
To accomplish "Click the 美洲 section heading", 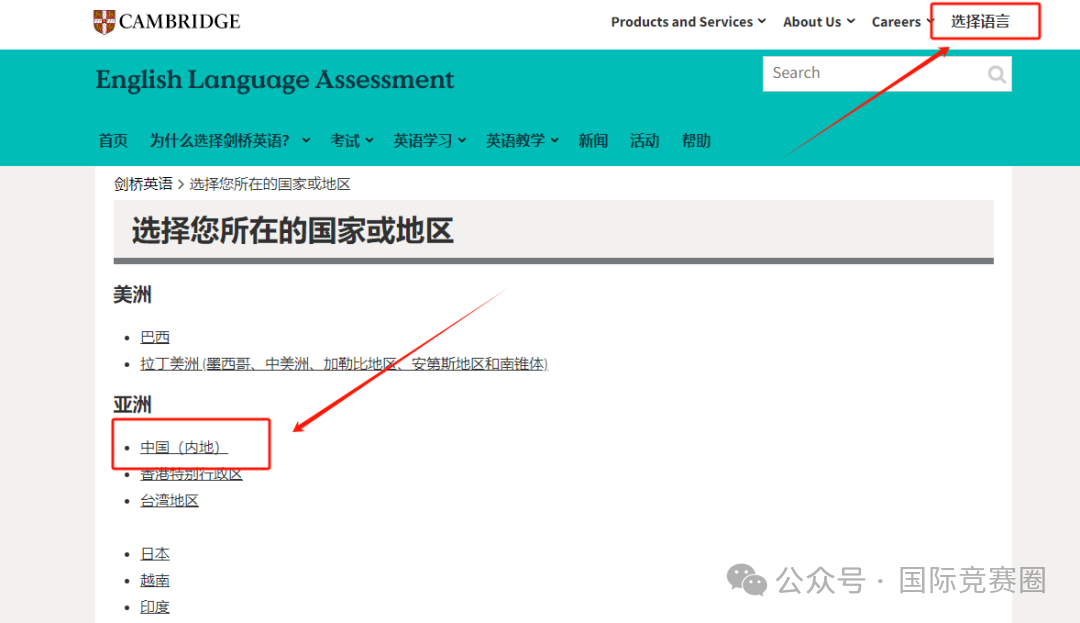I will point(132,295).
